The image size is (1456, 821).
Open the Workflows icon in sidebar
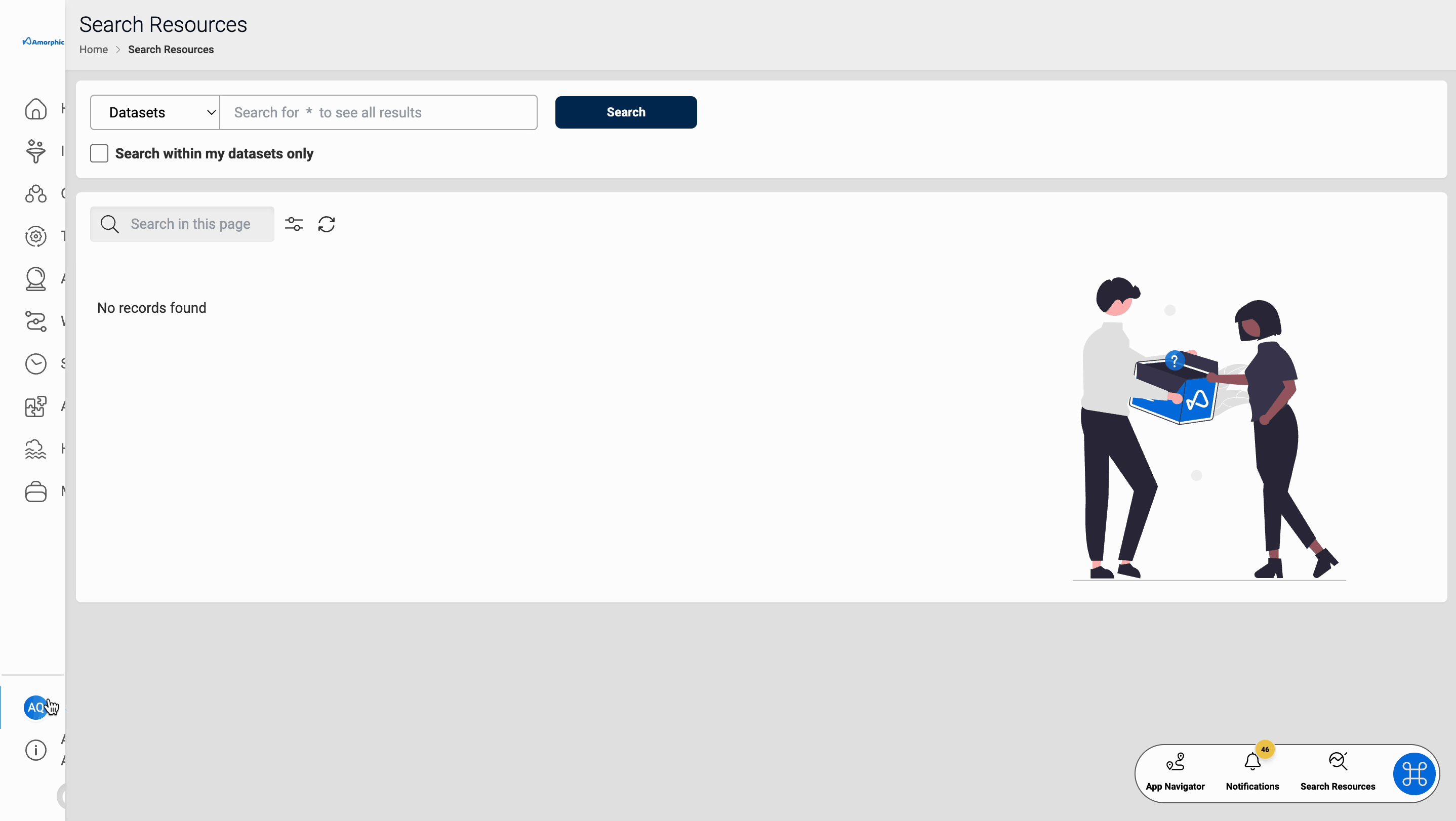(36, 321)
